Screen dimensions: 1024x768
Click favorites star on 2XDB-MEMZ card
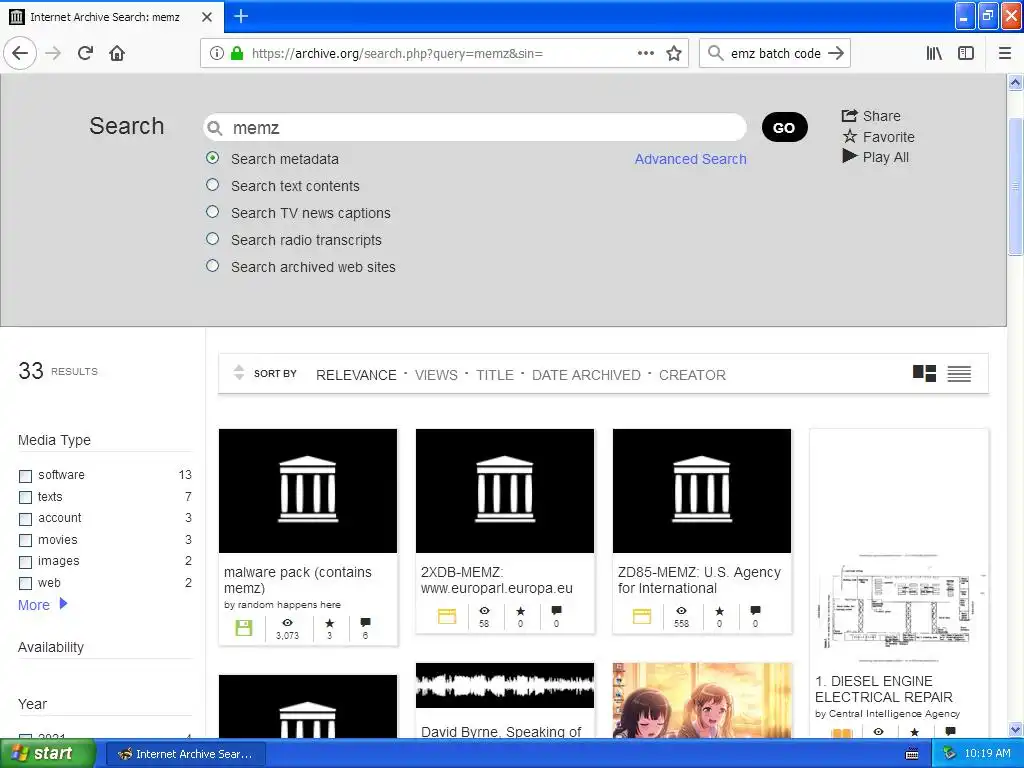(520, 611)
